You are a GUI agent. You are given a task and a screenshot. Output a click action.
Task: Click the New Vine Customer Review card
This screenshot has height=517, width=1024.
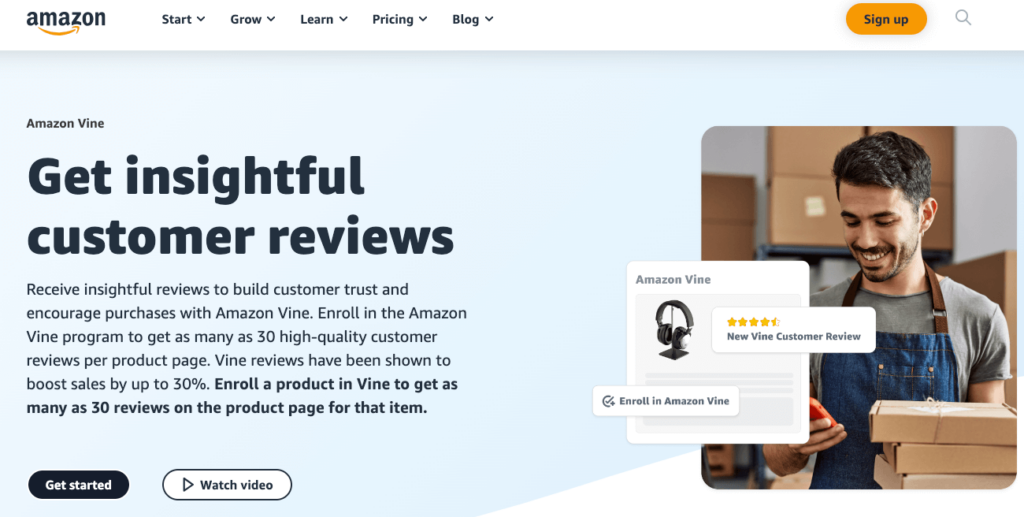click(793, 330)
